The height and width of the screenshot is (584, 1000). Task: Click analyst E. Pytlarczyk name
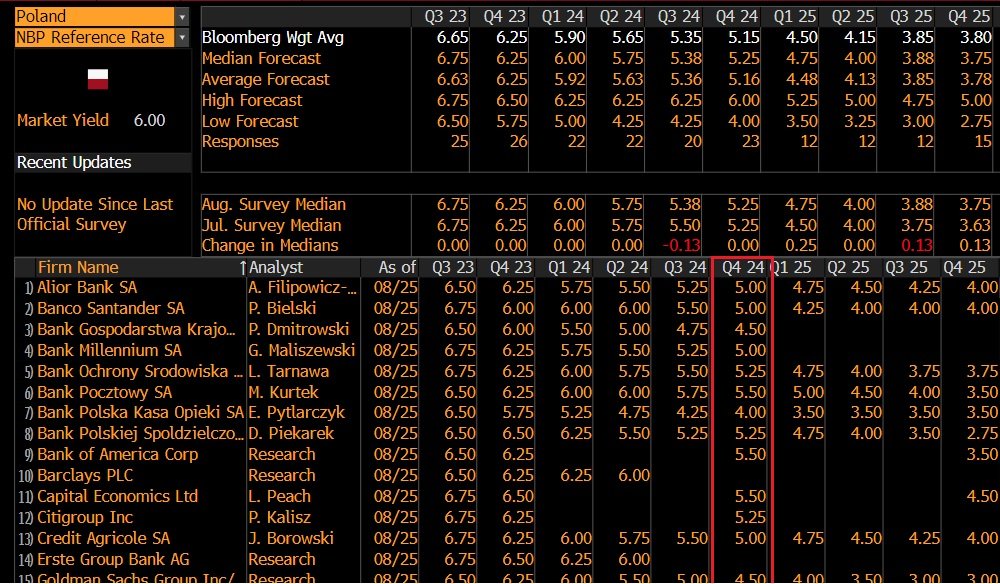pos(296,412)
